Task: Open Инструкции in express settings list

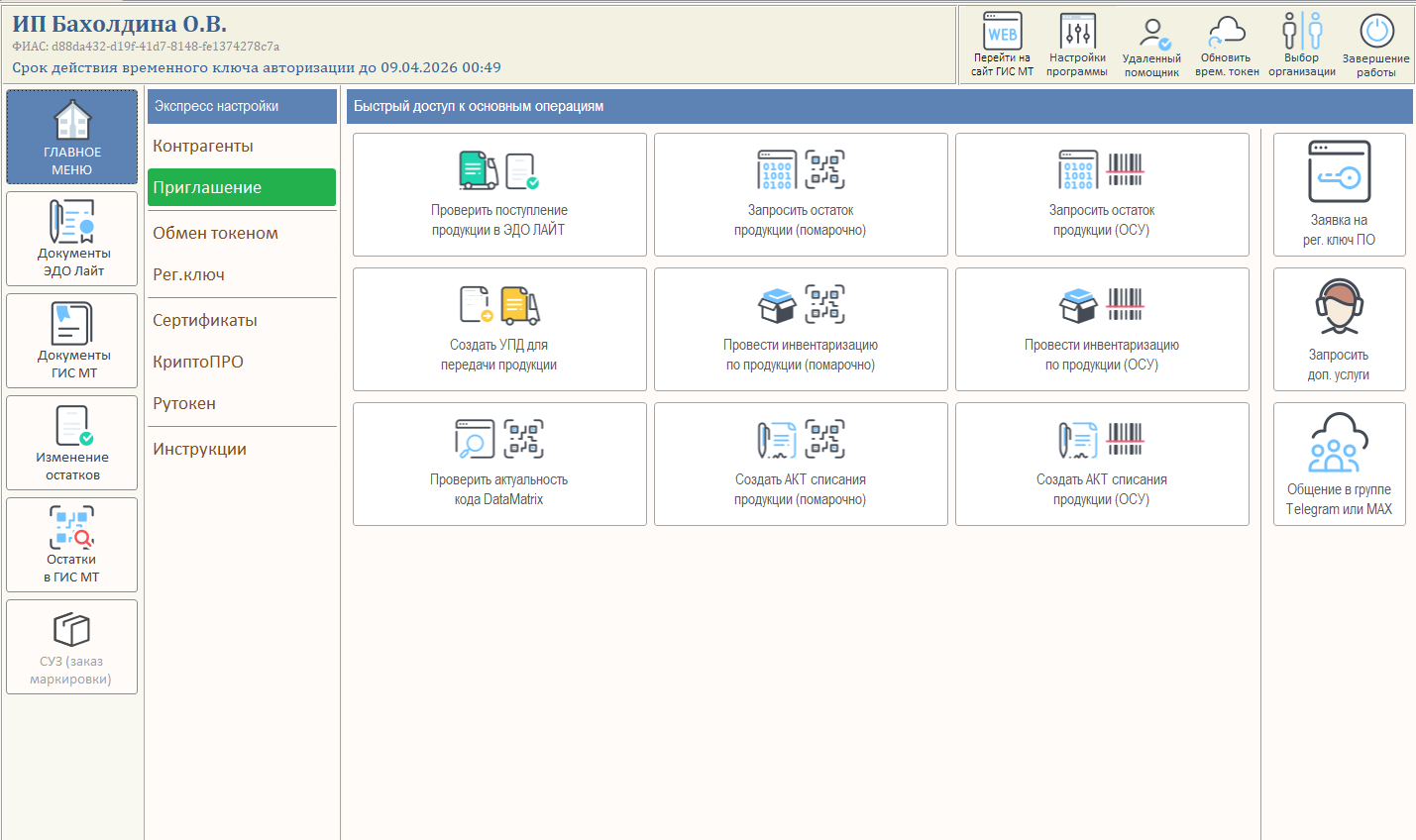Action: coord(199,449)
